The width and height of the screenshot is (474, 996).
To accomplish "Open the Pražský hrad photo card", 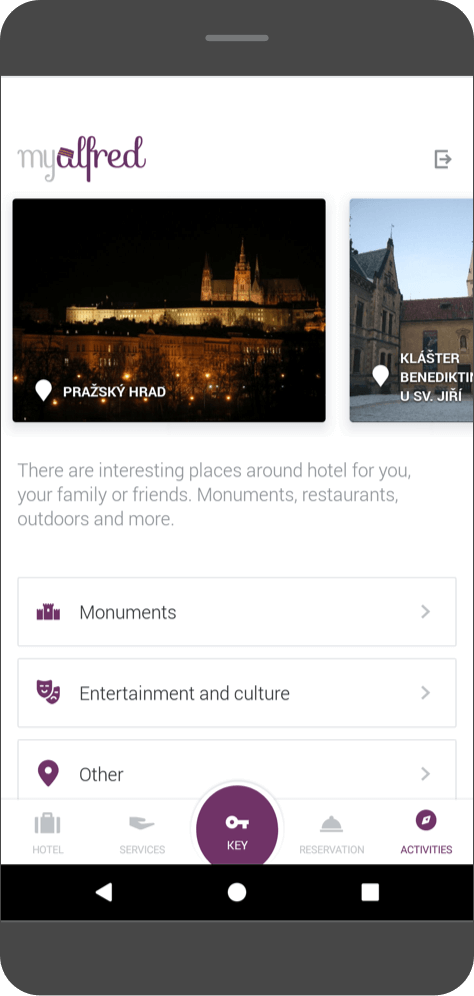I will coord(169,310).
